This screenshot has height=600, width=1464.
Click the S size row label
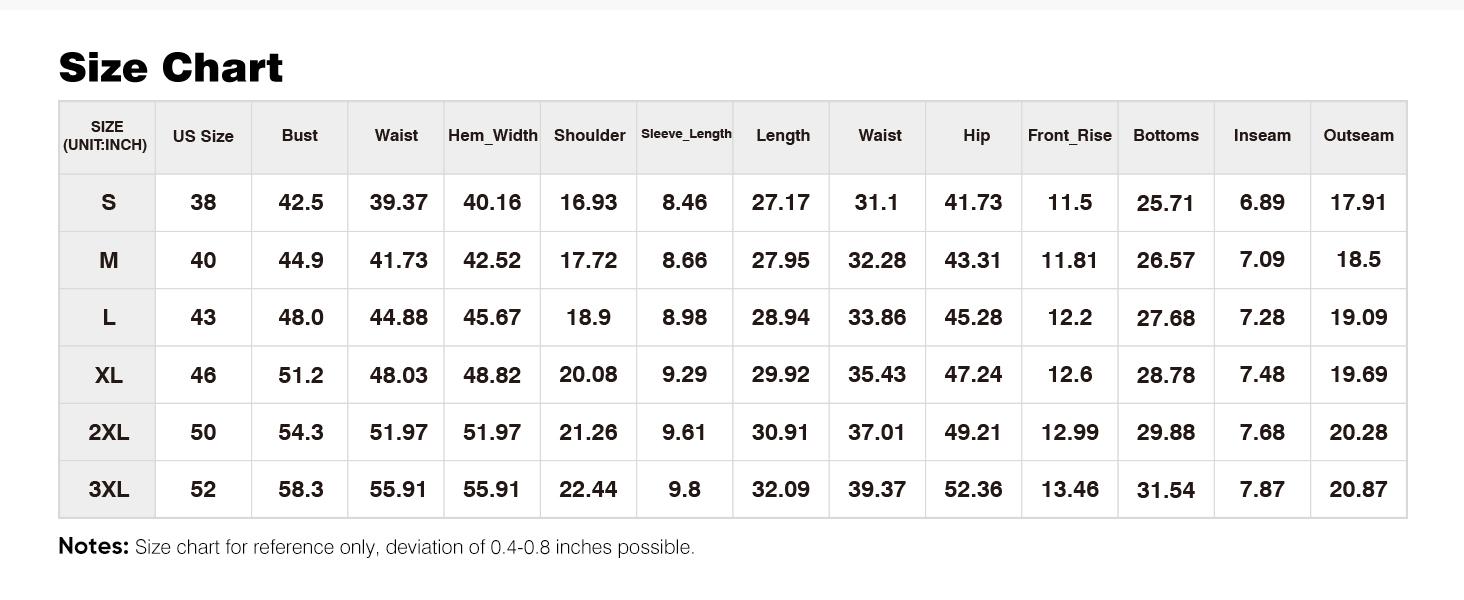pos(108,202)
